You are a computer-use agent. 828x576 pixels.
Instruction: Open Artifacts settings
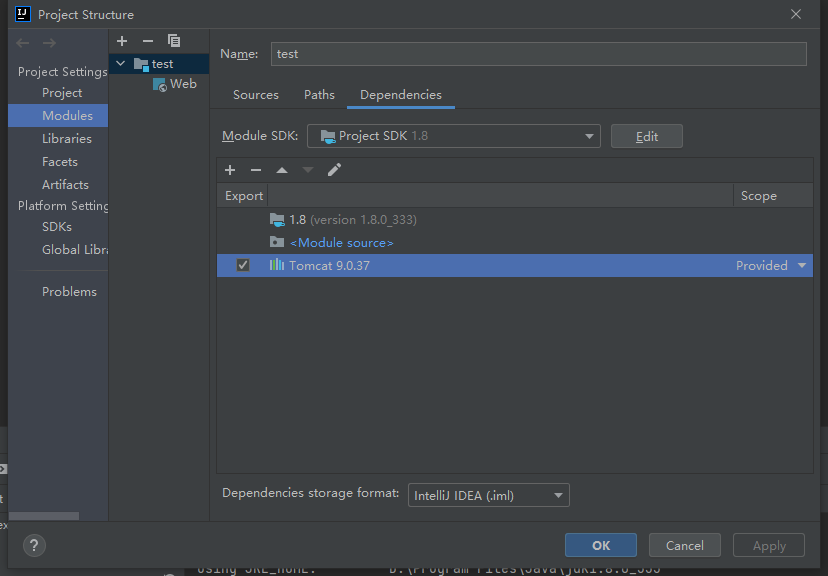click(65, 185)
